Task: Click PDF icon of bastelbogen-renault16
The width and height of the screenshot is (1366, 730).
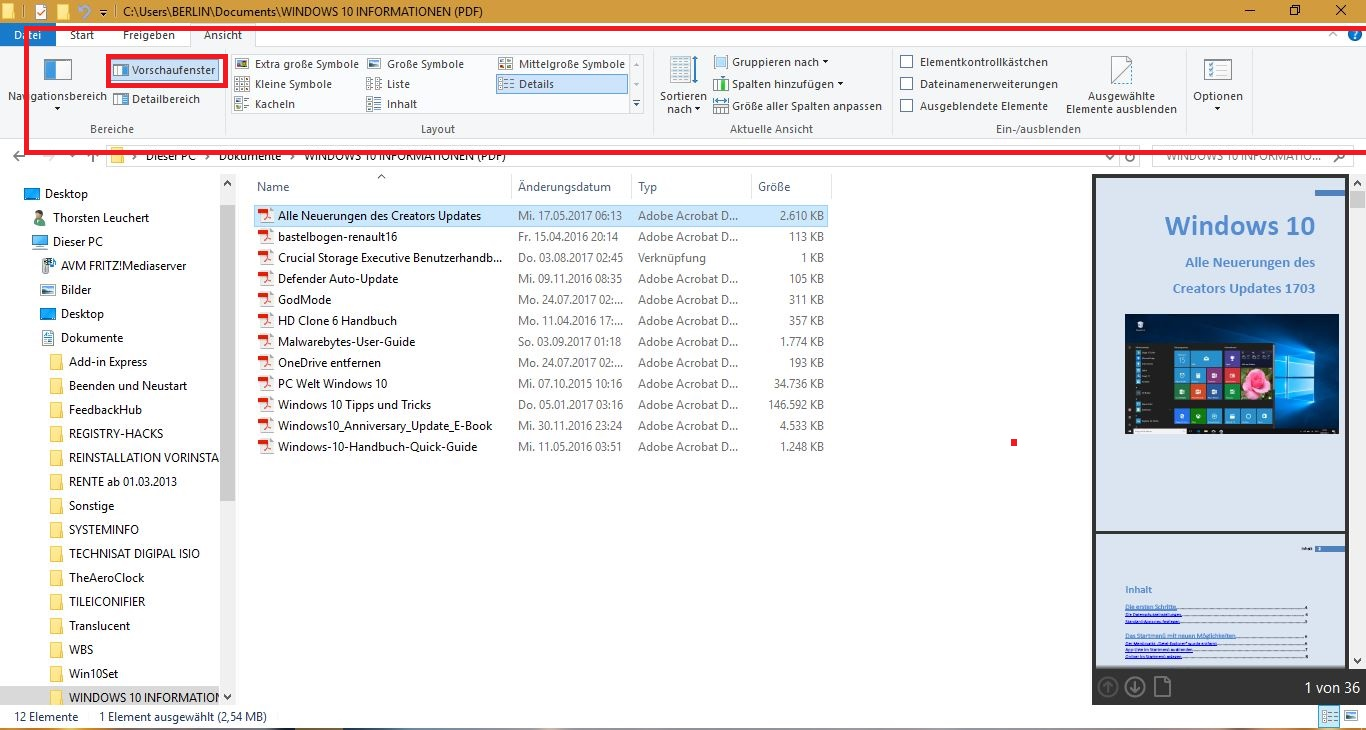Action: [266, 237]
